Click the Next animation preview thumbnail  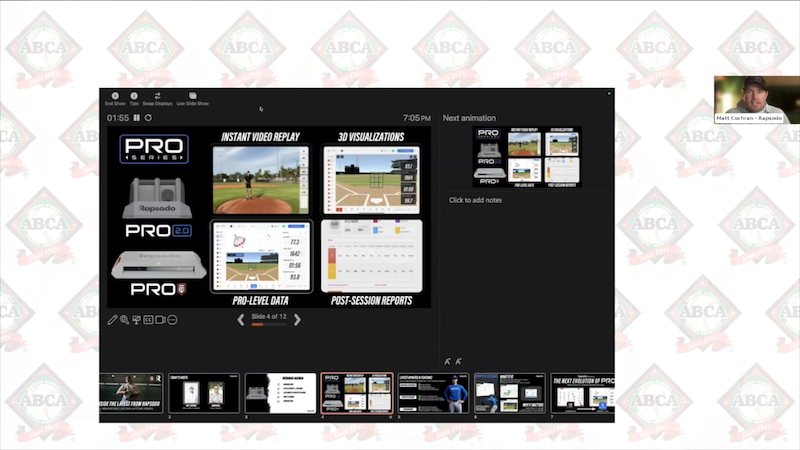tap(527, 157)
